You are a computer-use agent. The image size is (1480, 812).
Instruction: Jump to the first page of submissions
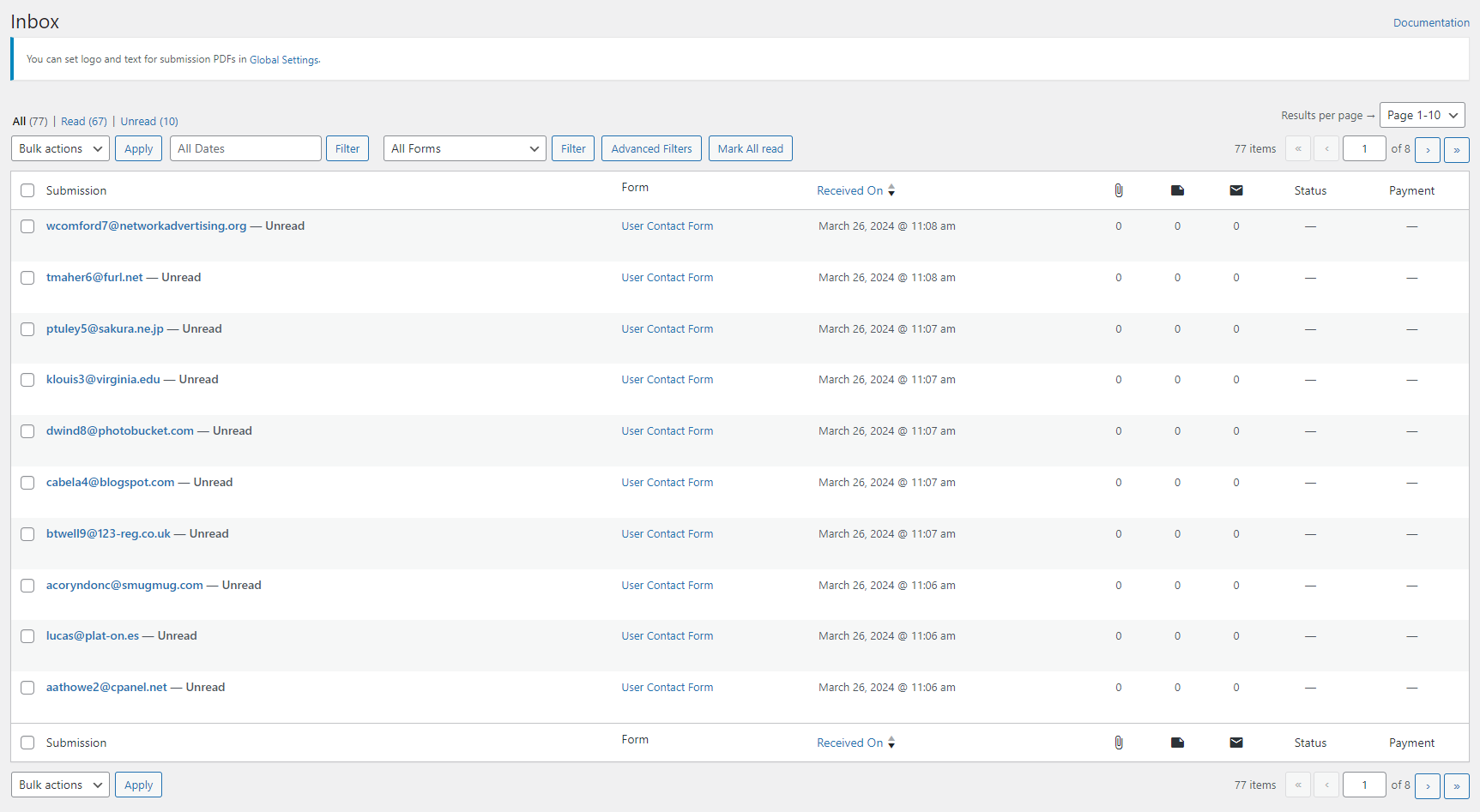(x=1297, y=149)
